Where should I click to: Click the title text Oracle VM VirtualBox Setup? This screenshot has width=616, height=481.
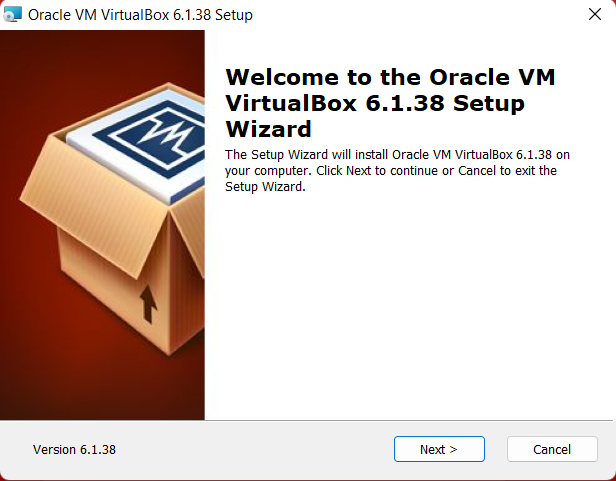[x=140, y=15]
